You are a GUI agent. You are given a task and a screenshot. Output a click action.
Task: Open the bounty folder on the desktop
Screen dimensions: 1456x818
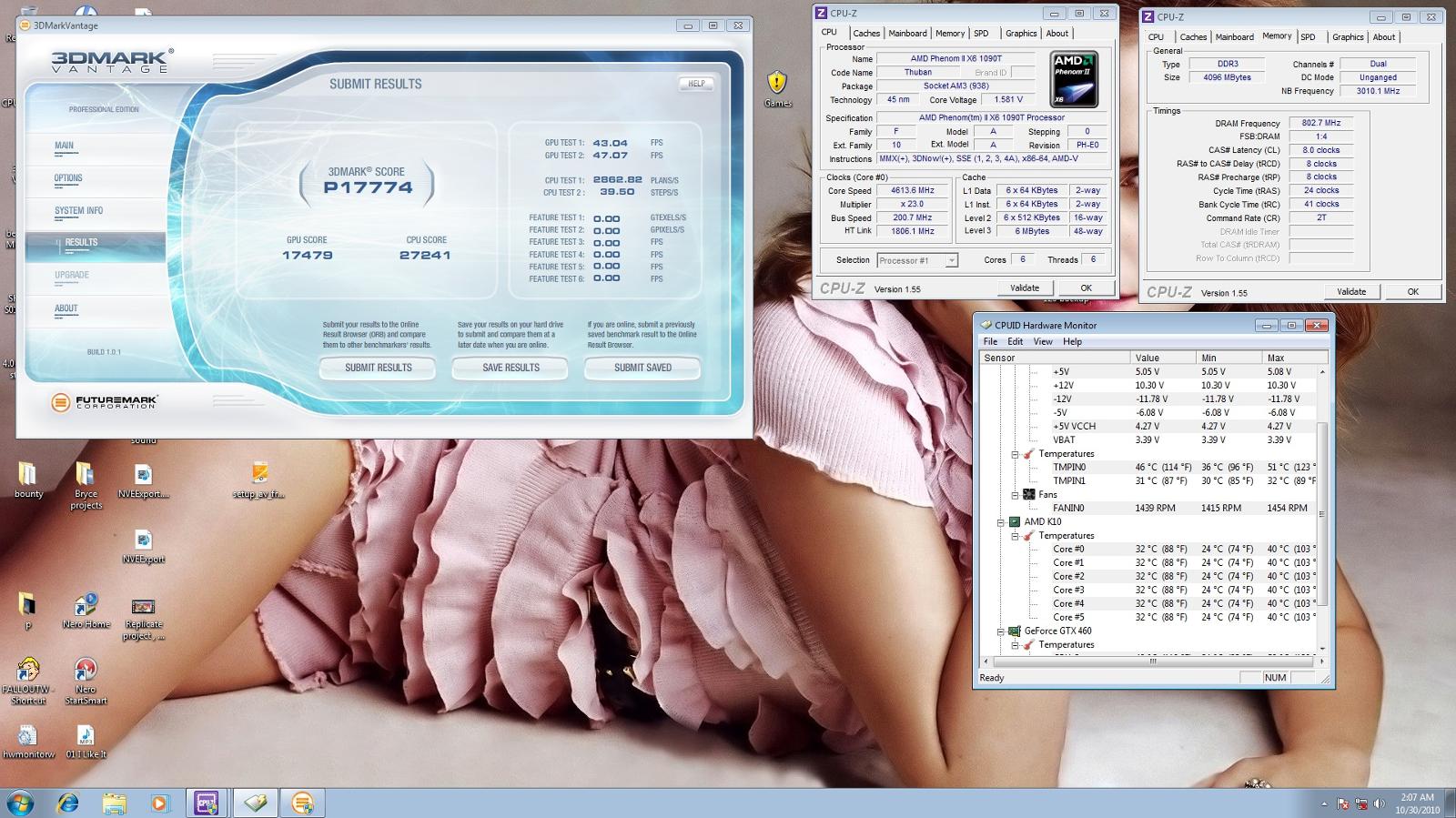[x=28, y=480]
